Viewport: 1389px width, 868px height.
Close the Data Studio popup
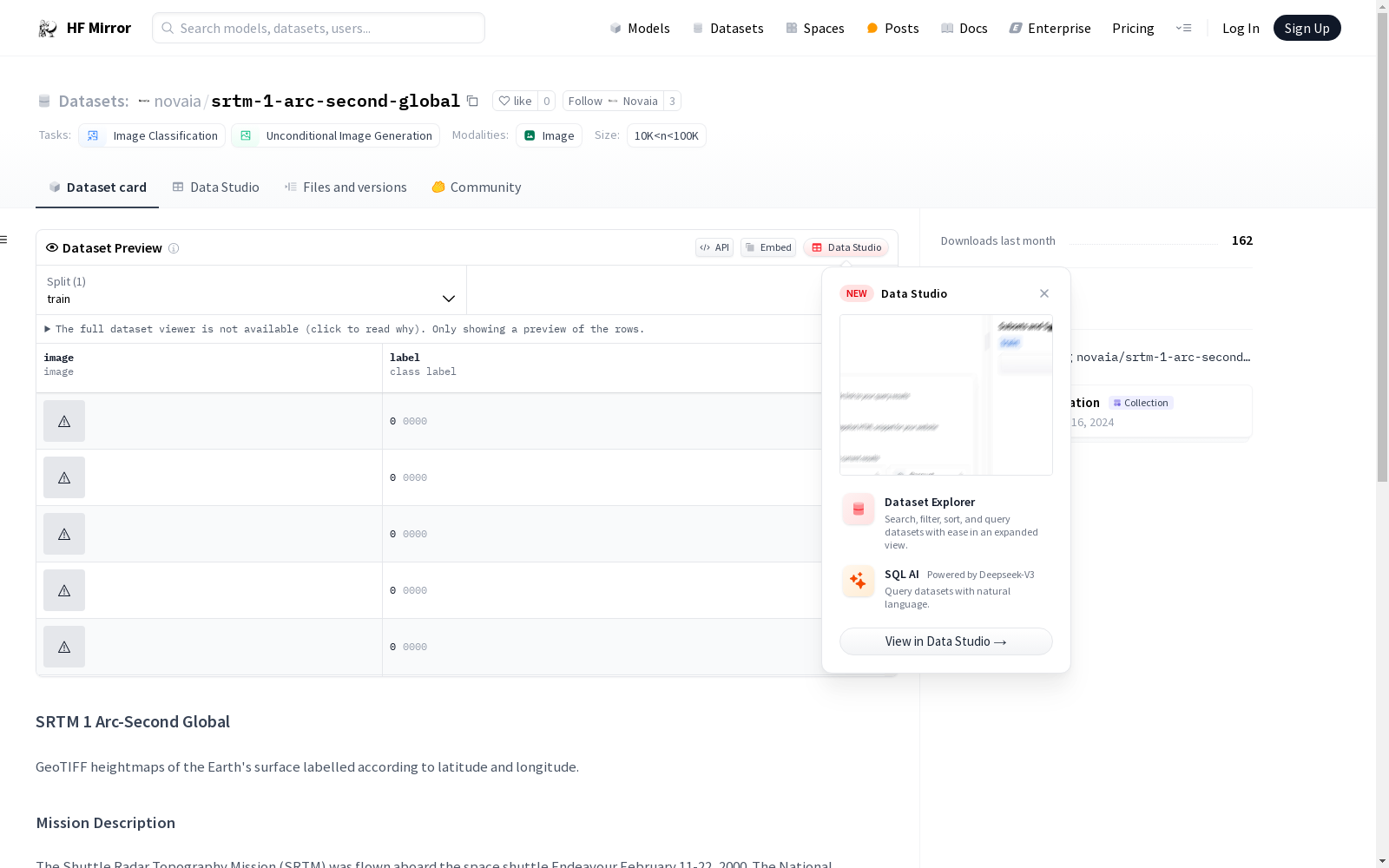[x=1044, y=293]
